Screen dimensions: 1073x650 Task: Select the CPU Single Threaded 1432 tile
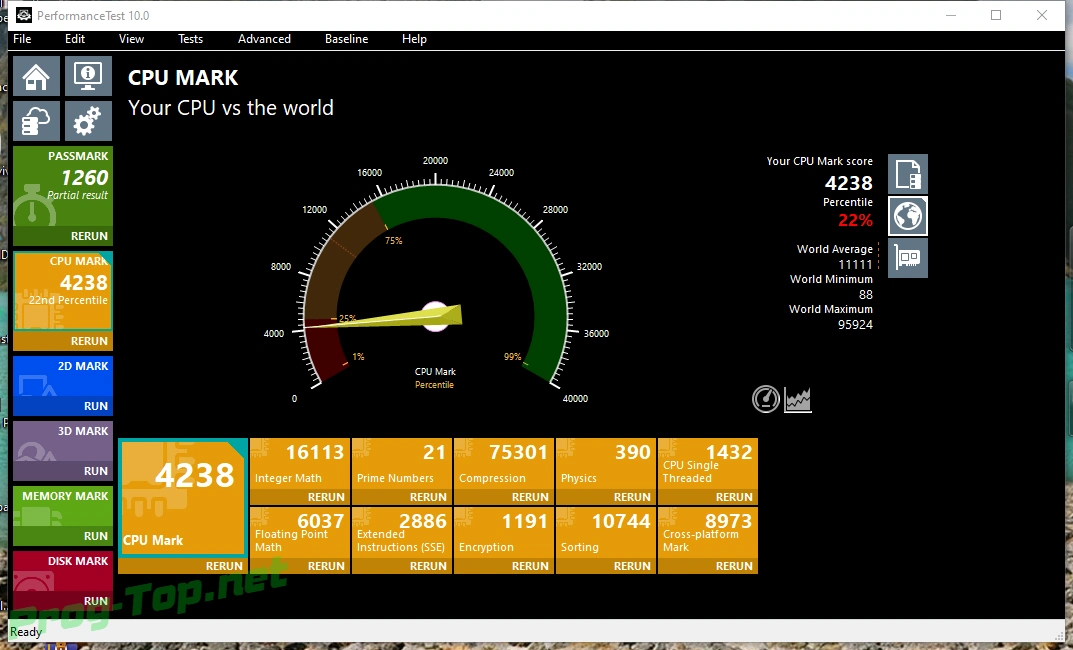tap(708, 464)
